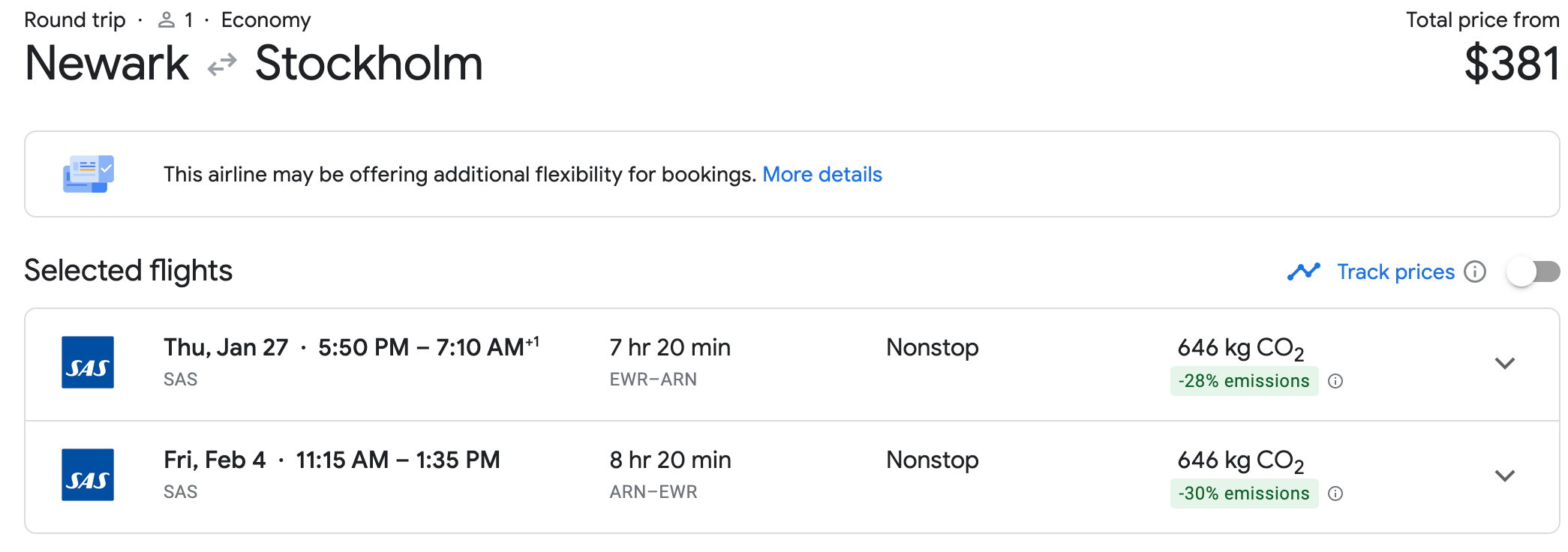Expand the Thu, Jan 27 flight details

point(1504,364)
